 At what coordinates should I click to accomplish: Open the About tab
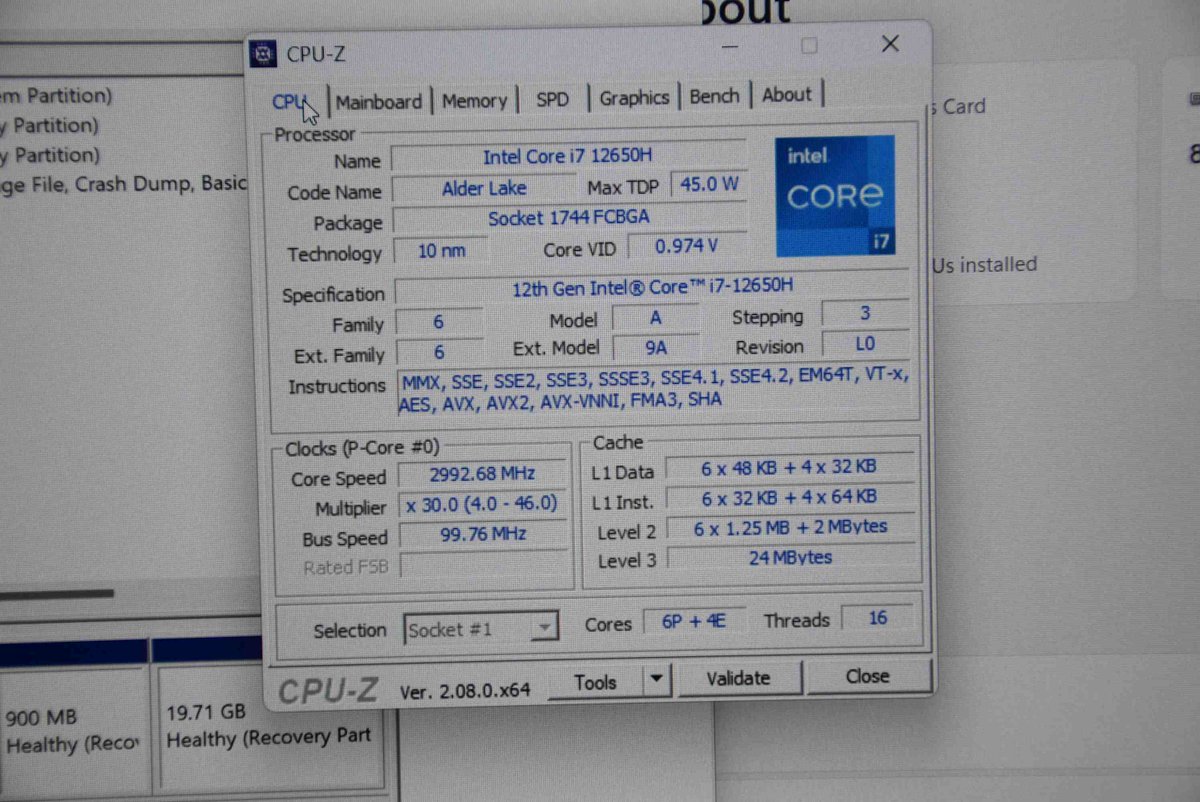786,95
